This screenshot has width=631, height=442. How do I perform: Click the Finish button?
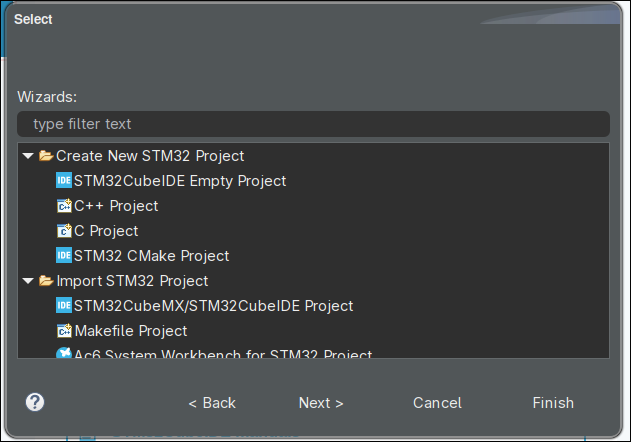553,403
